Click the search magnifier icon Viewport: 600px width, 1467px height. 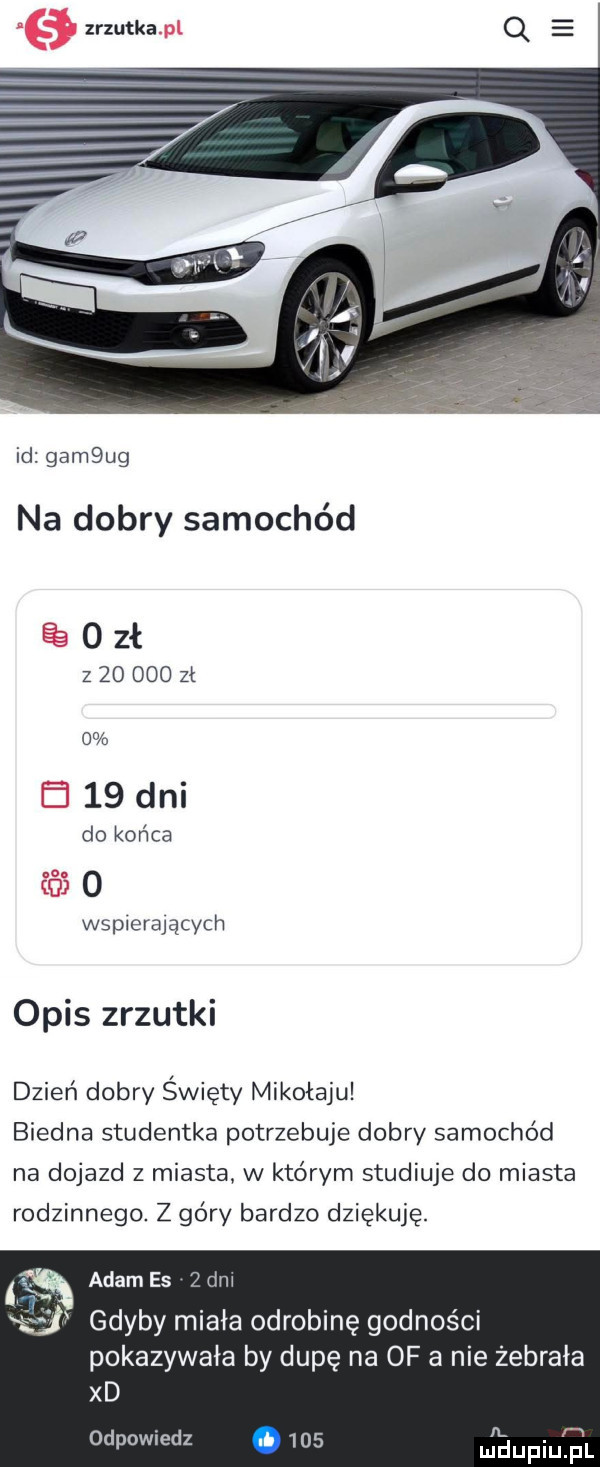(x=517, y=30)
